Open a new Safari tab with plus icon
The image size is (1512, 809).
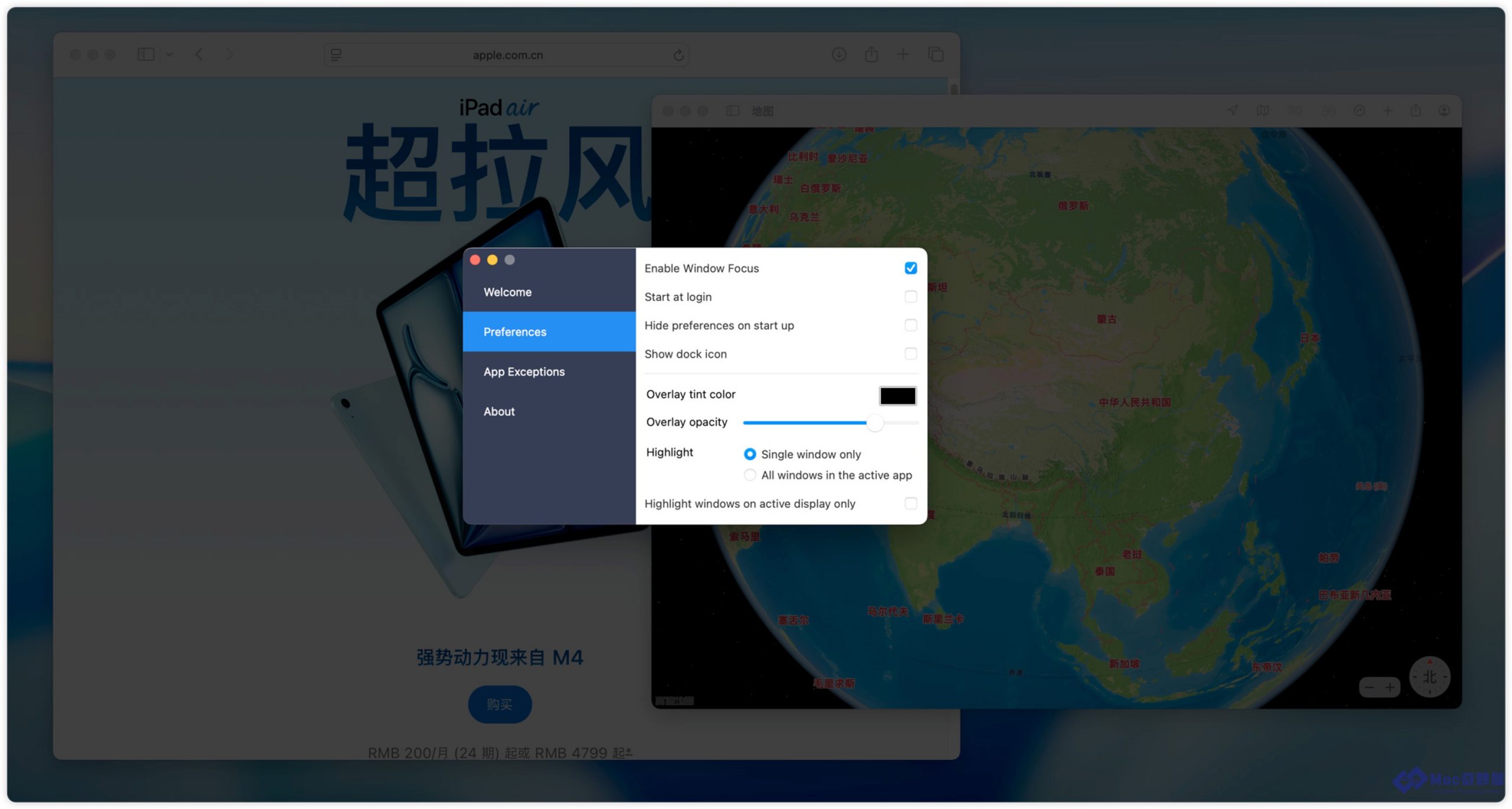click(902, 55)
